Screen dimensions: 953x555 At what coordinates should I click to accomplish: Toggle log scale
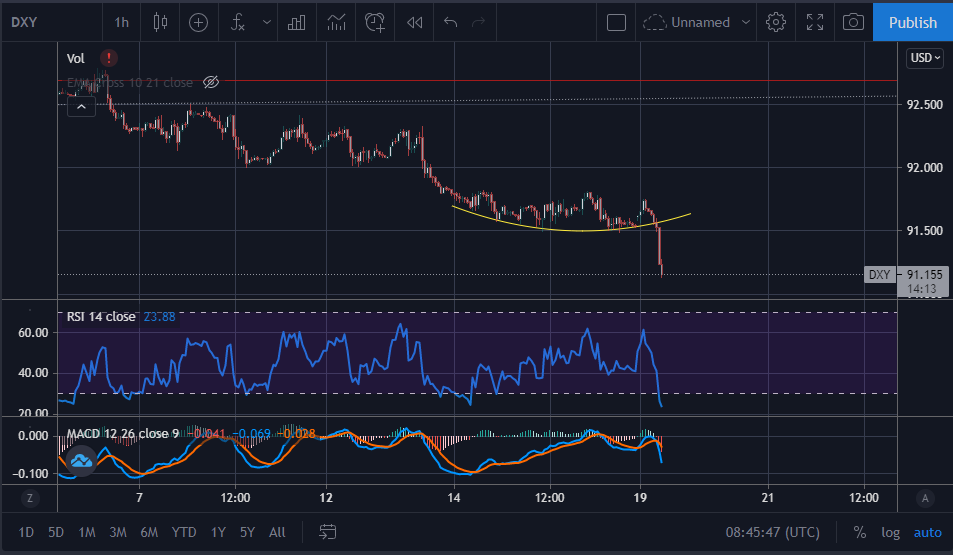890,533
